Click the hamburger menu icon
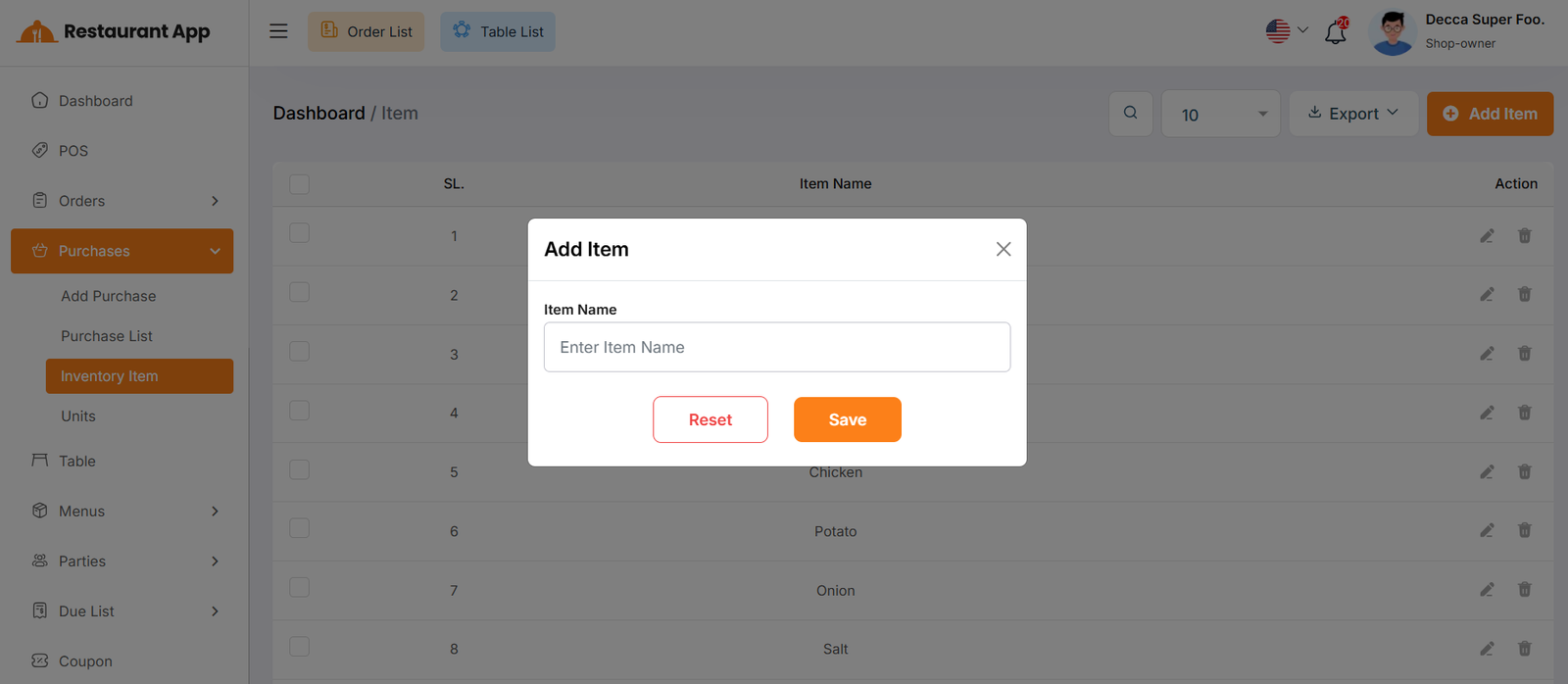Image resolution: width=1568 pixels, height=684 pixels. click(278, 31)
